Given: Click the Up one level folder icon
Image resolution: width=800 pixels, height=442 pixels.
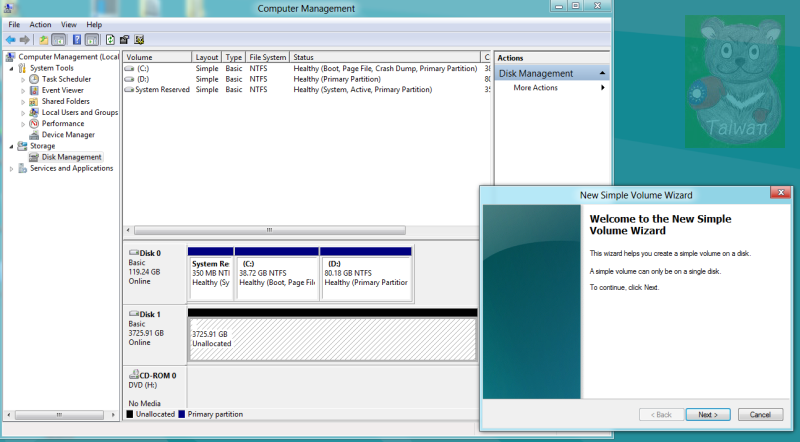Looking at the screenshot, I should pos(43,40).
